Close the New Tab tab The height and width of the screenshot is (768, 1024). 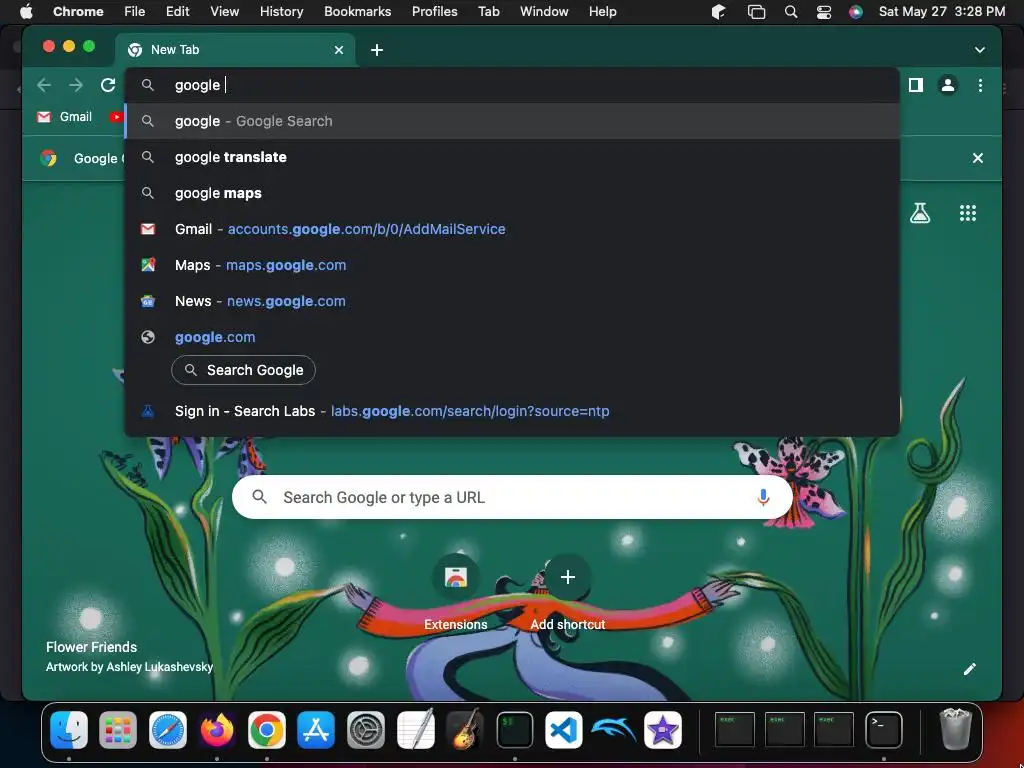point(339,50)
